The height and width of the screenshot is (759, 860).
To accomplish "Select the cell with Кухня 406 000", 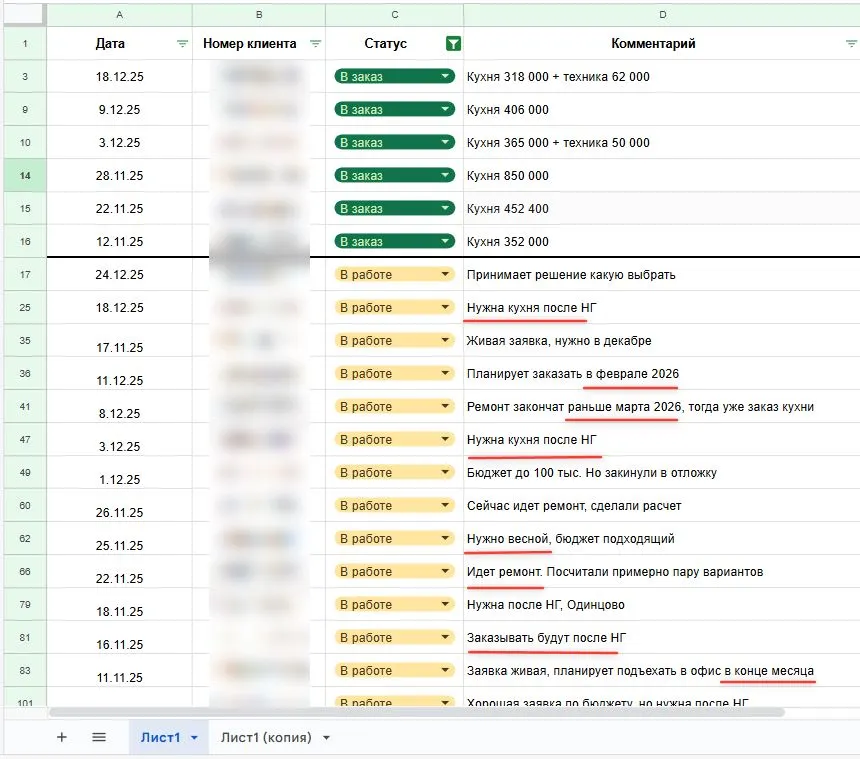I will click(x=660, y=110).
